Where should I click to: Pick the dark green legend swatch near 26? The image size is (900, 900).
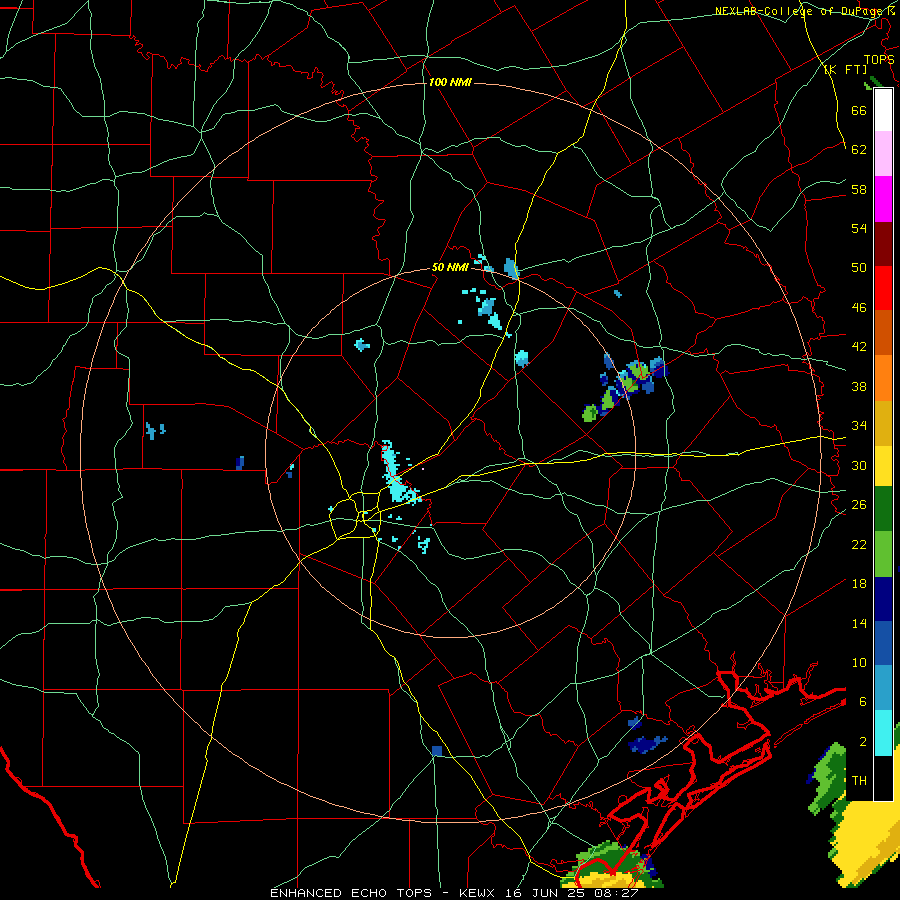[883, 509]
